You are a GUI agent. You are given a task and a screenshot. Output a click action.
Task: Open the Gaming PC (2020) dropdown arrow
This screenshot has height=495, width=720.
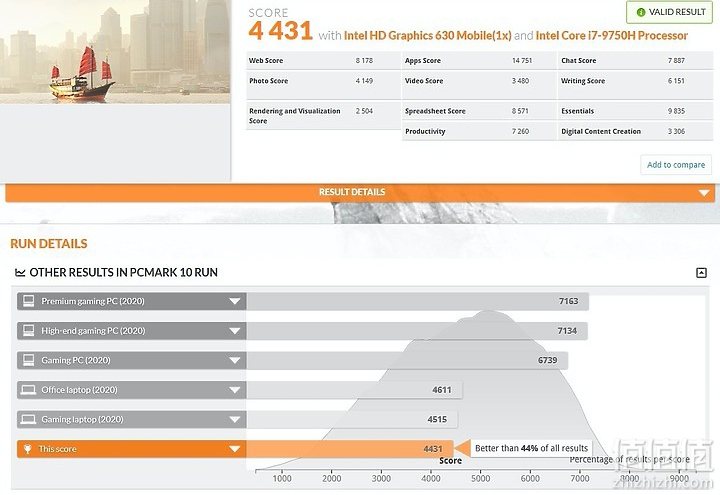coord(235,360)
